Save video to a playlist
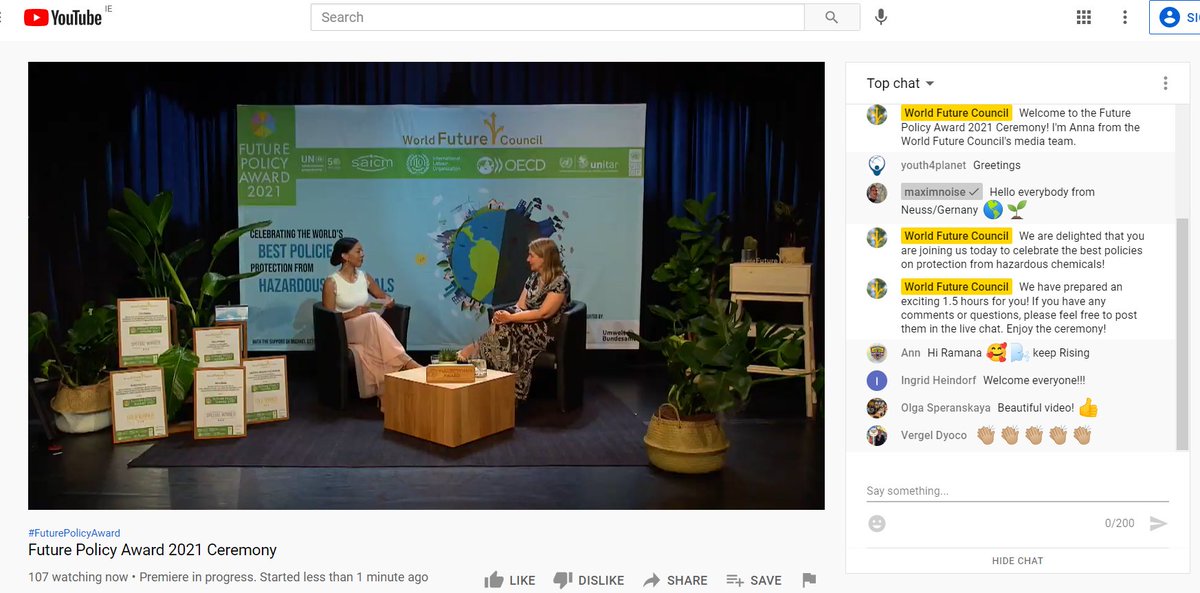 point(754,580)
